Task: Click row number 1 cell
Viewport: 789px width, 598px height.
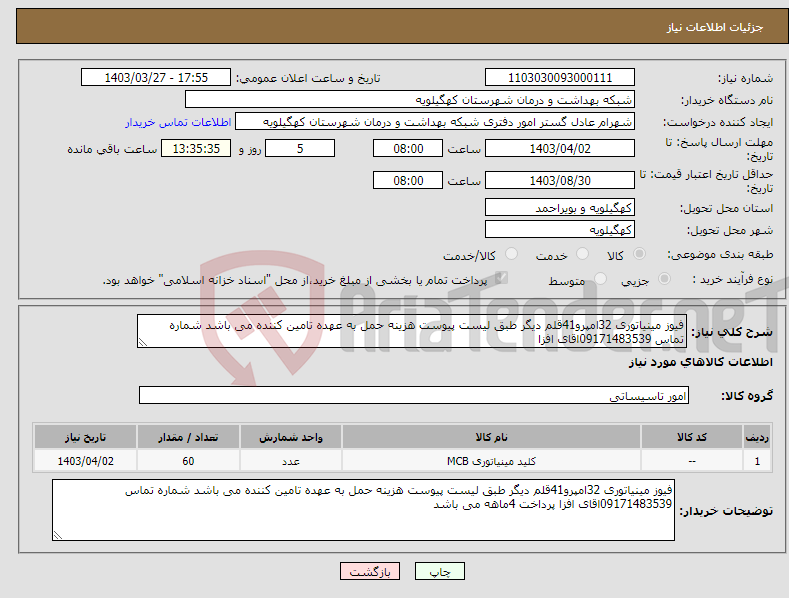Action: pos(757,461)
